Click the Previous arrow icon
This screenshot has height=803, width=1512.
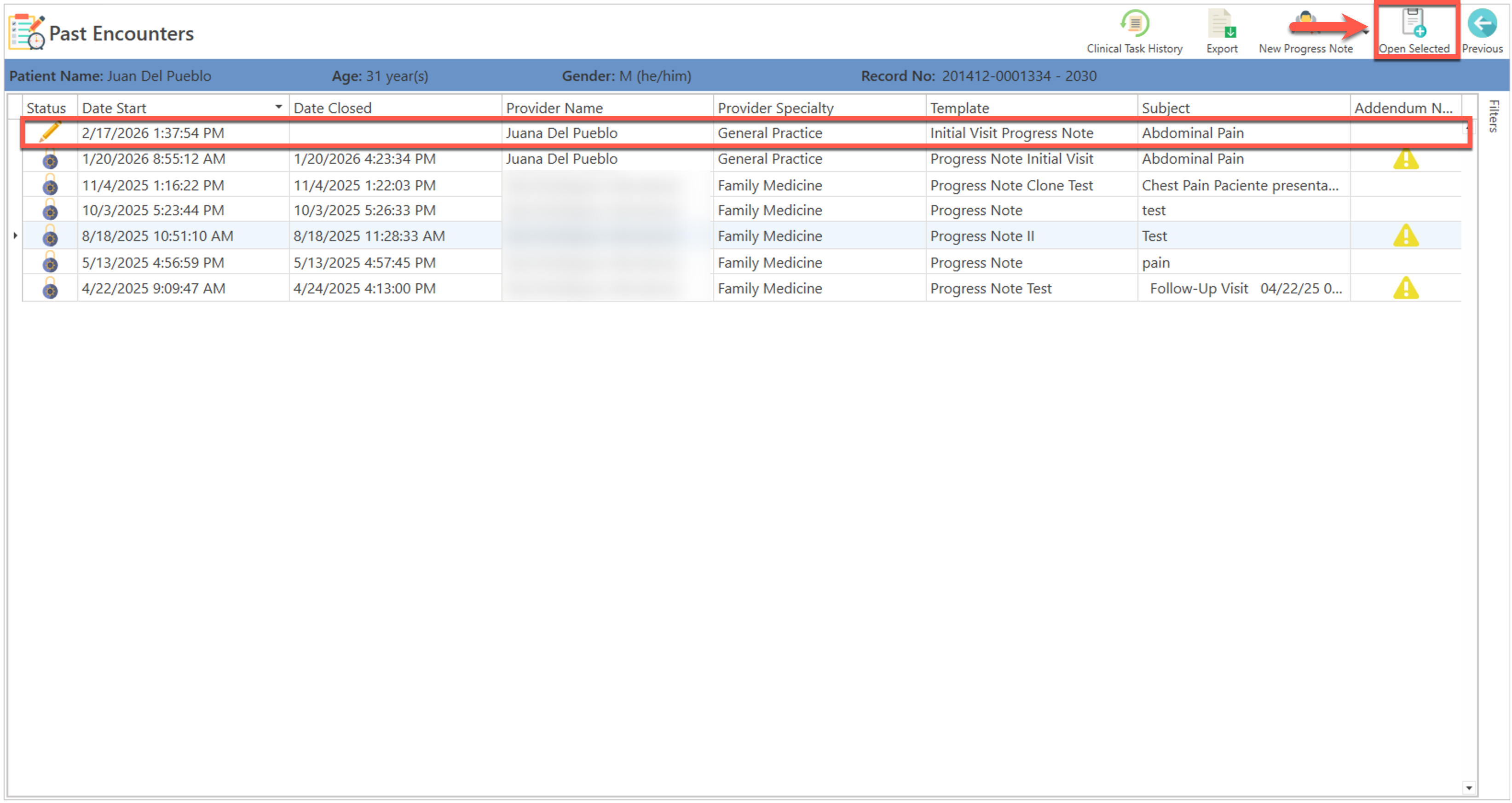1482,24
